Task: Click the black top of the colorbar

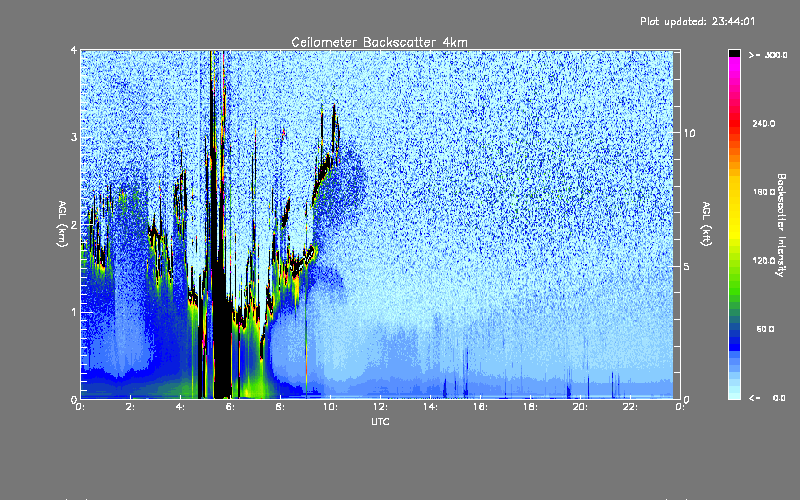Action: [x=734, y=53]
